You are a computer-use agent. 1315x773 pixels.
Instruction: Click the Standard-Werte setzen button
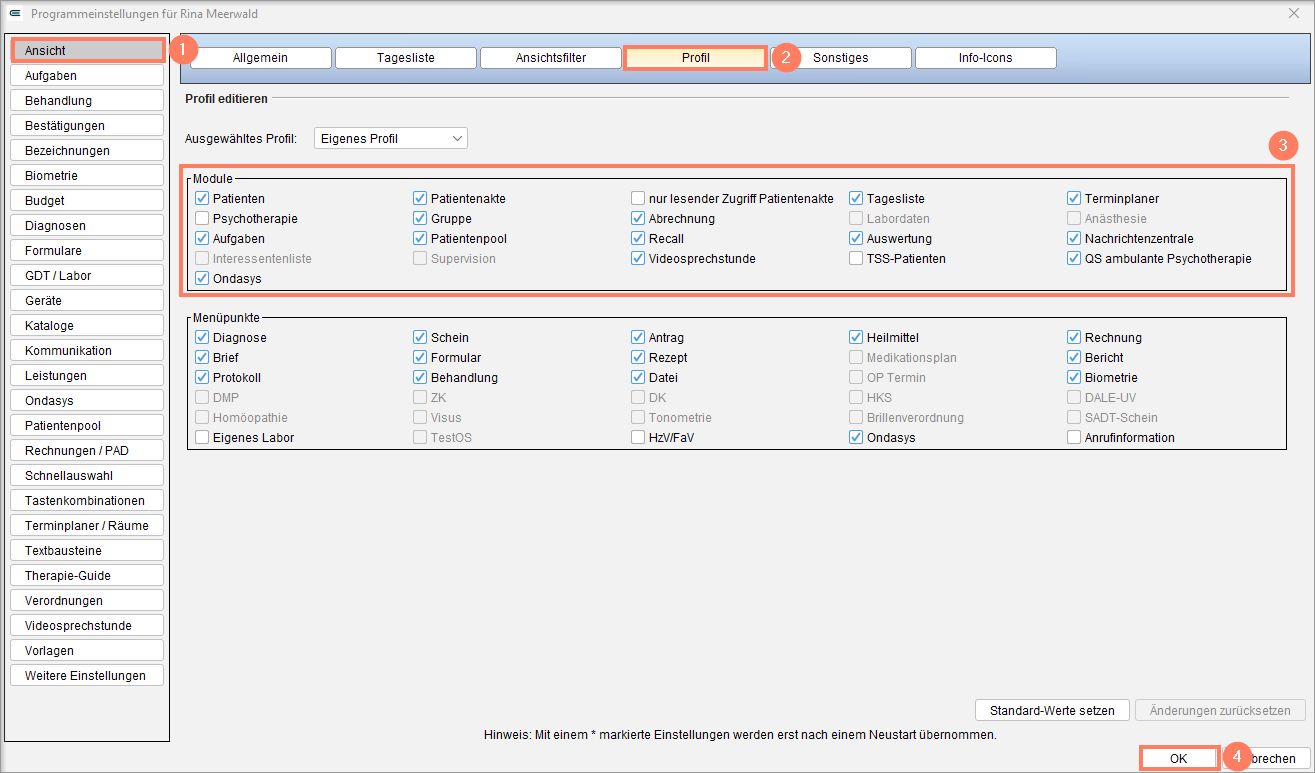[x=1052, y=711]
